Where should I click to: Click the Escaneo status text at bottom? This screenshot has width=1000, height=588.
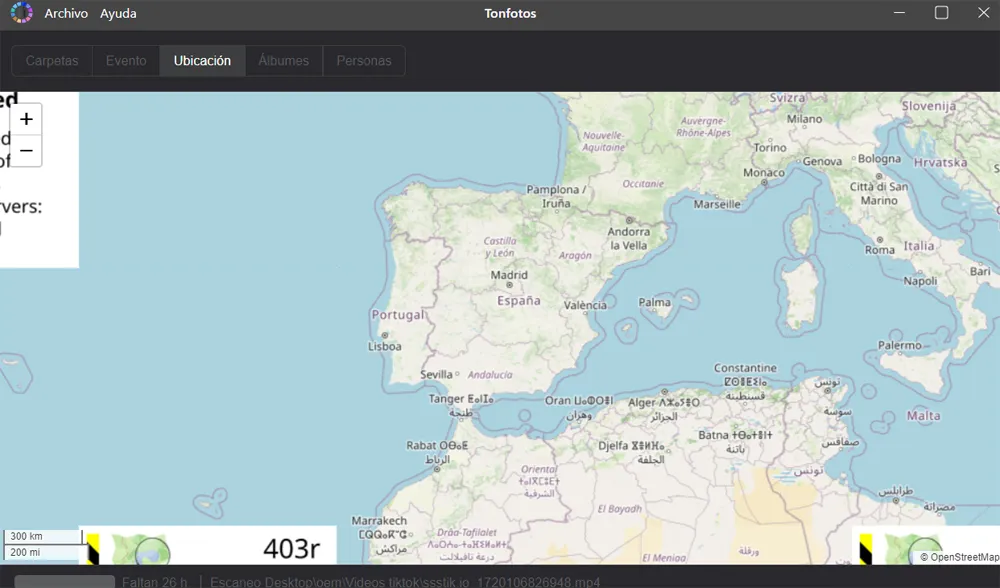tap(405, 582)
